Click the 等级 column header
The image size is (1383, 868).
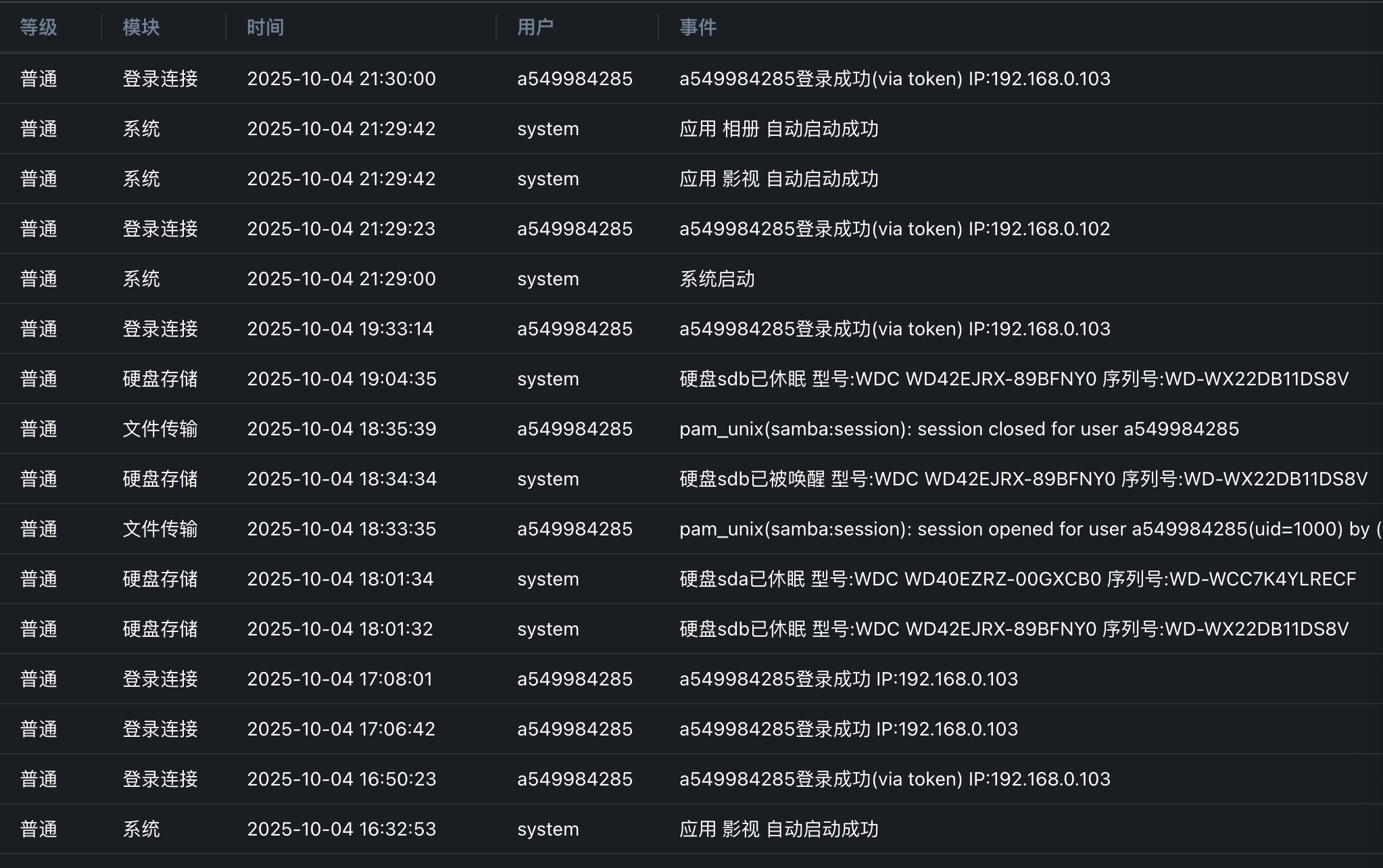pos(39,27)
